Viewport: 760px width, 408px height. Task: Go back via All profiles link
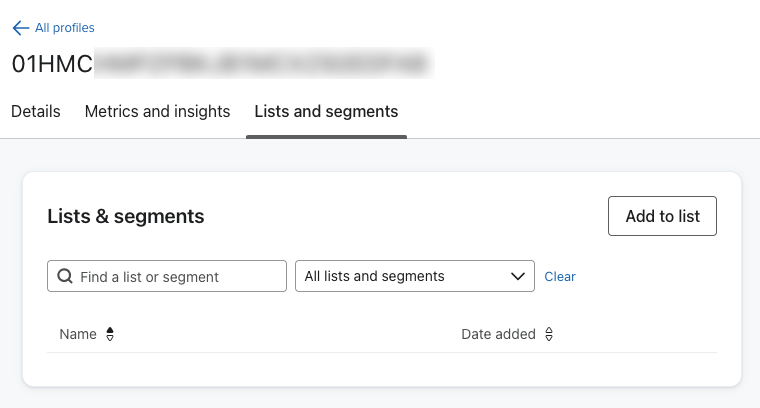[64, 28]
